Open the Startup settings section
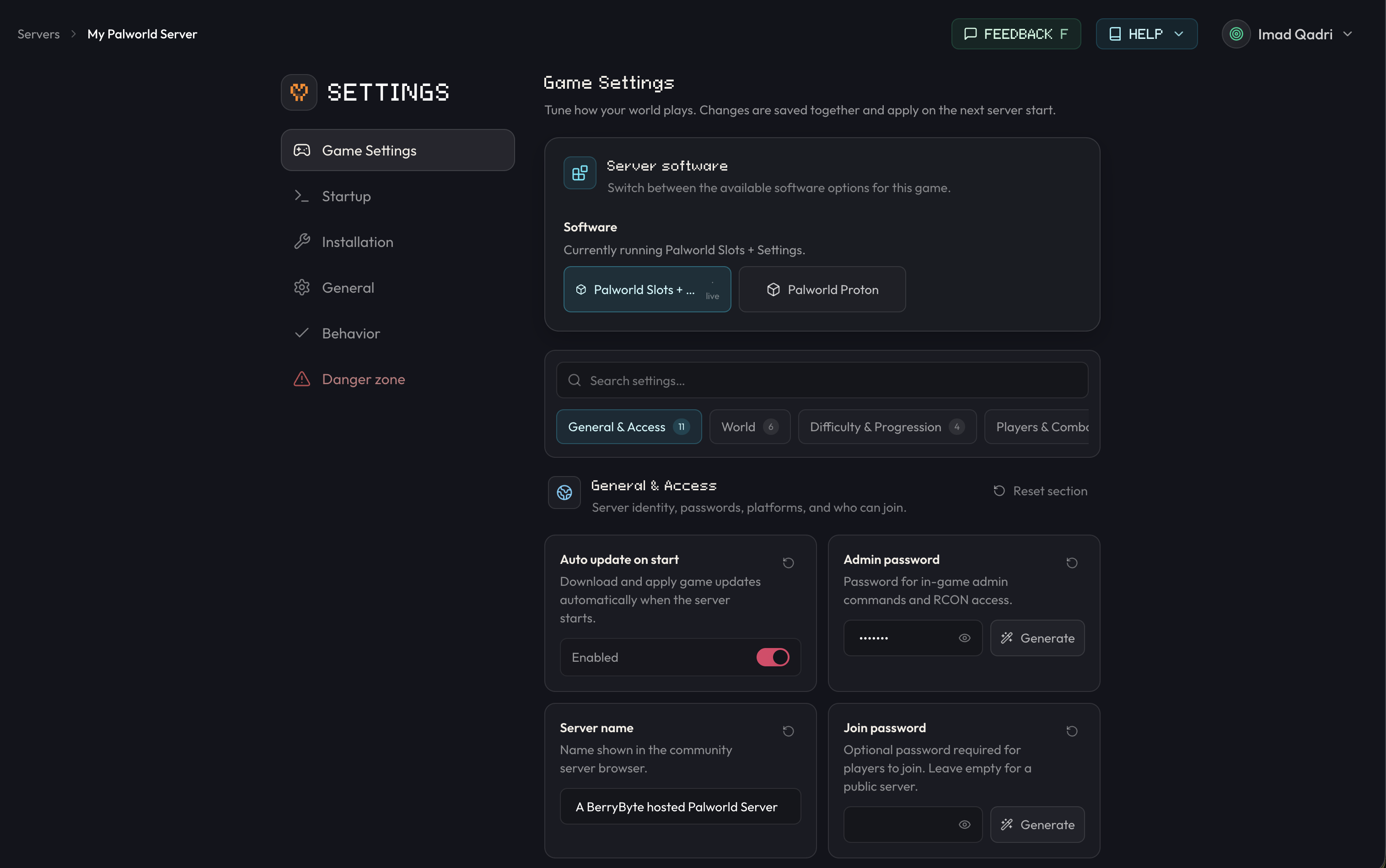 pos(398,196)
